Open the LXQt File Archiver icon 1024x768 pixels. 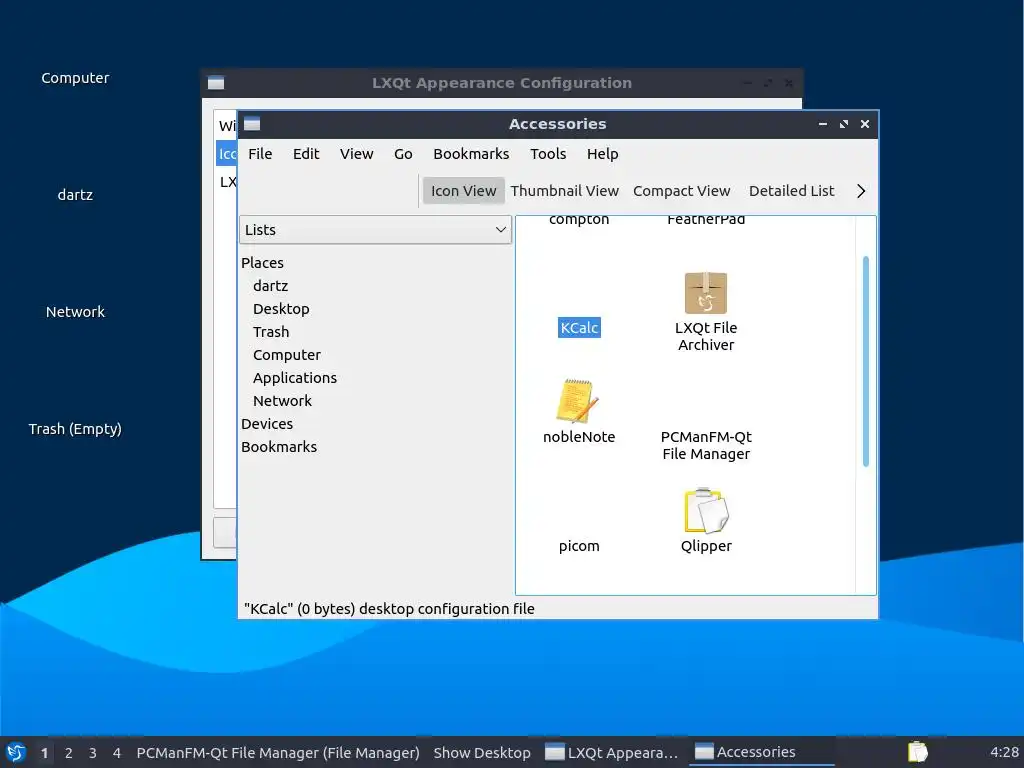(x=705, y=293)
